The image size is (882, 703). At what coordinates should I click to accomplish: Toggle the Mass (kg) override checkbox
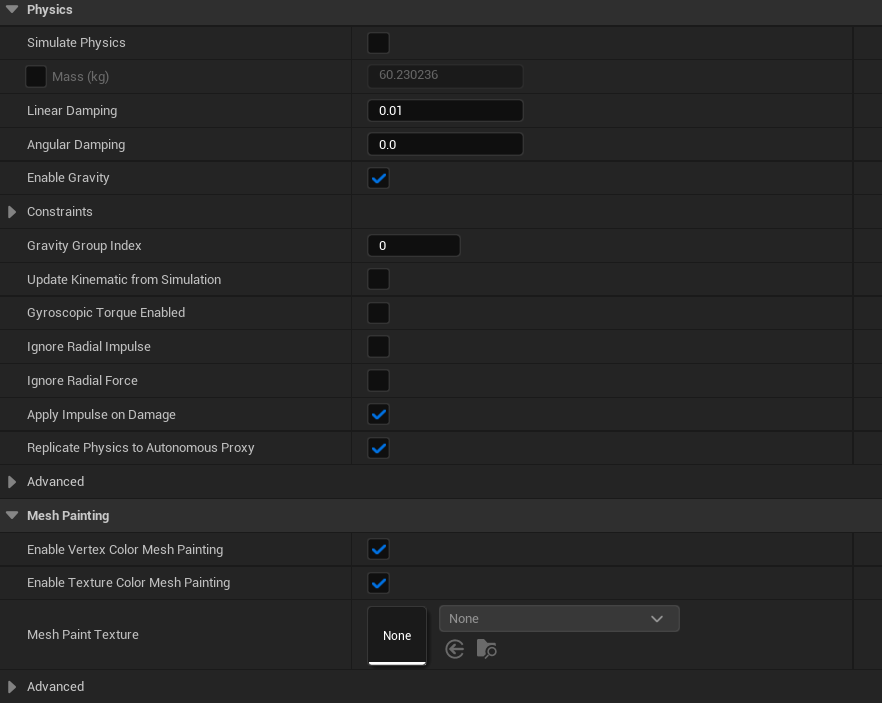point(36,76)
